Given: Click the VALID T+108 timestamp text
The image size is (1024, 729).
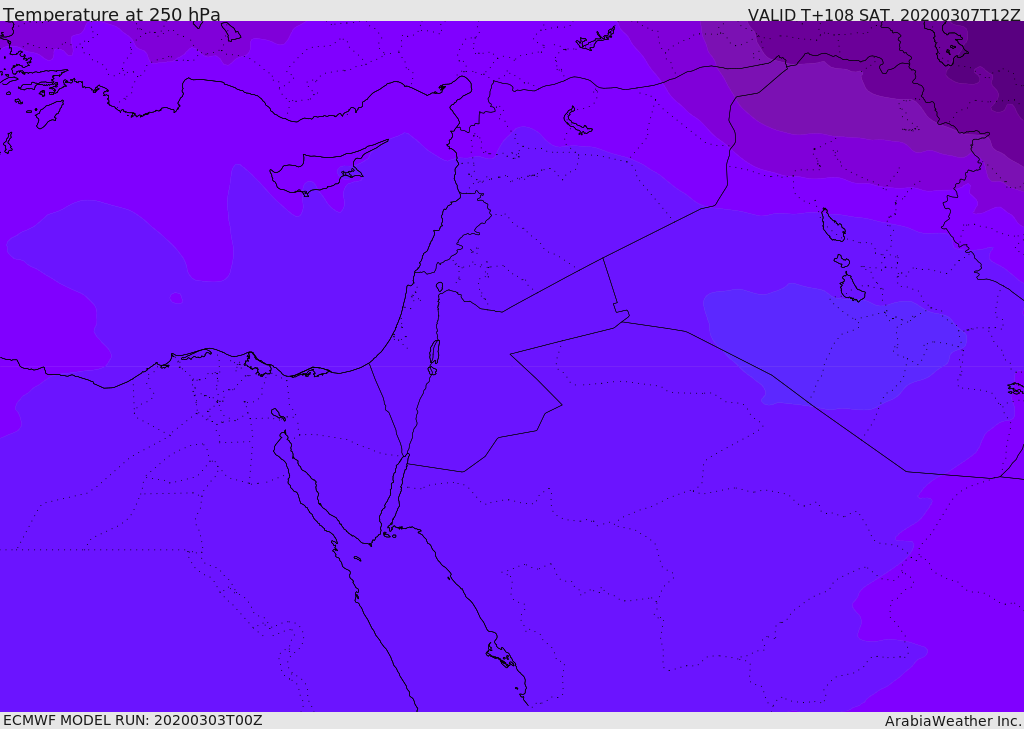Looking at the screenshot, I should click(x=884, y=15).
